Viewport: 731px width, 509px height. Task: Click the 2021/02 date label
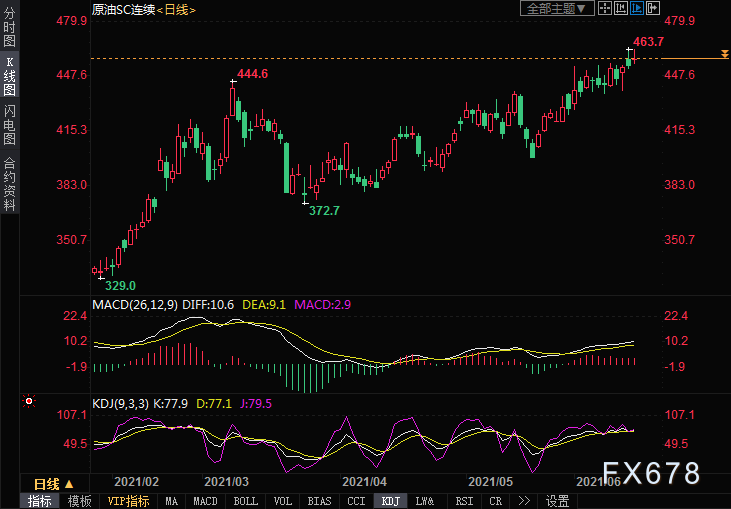click(137, 481)
